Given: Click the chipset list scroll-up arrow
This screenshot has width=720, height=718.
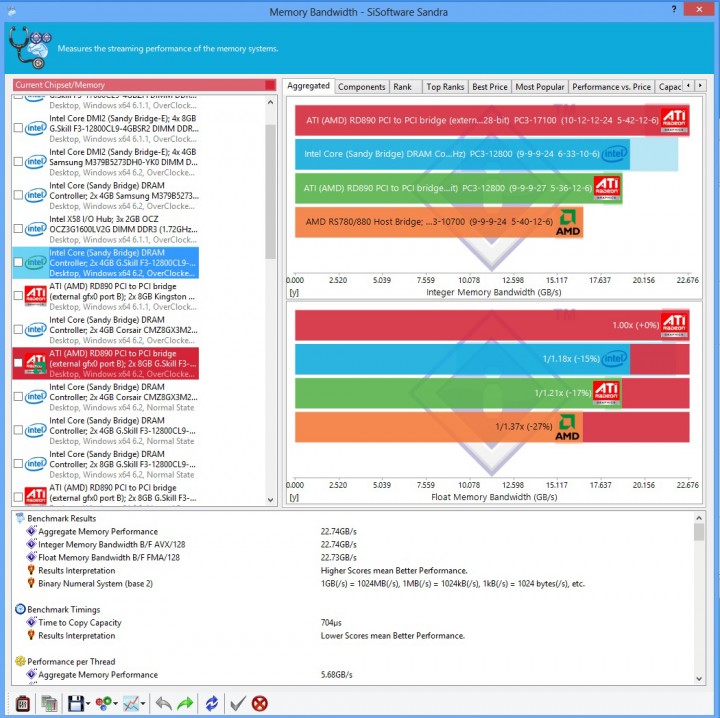Looking at the screenshot, I should (x=270, y=102).
